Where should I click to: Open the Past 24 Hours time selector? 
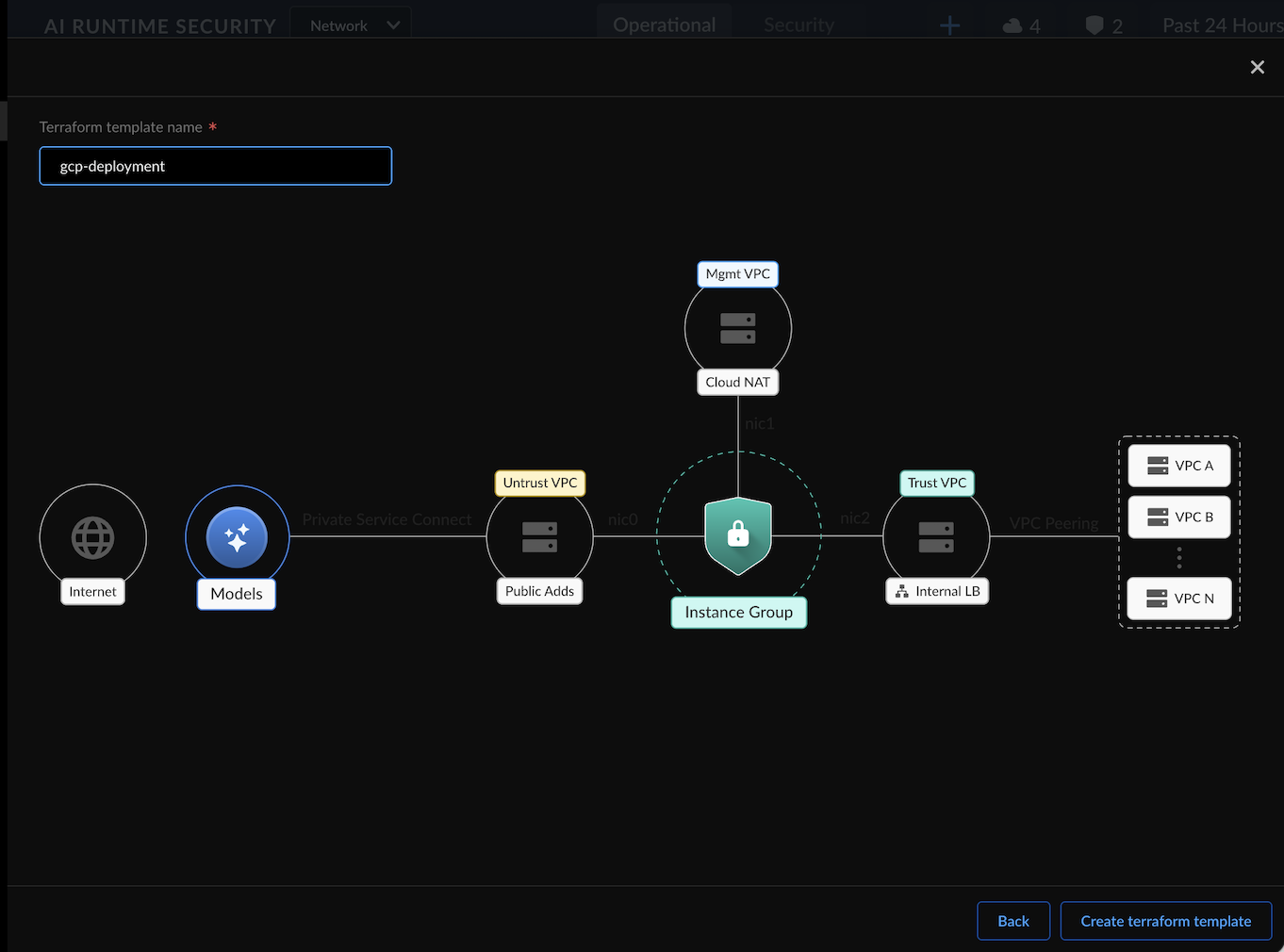click(x=1222, y=25)
